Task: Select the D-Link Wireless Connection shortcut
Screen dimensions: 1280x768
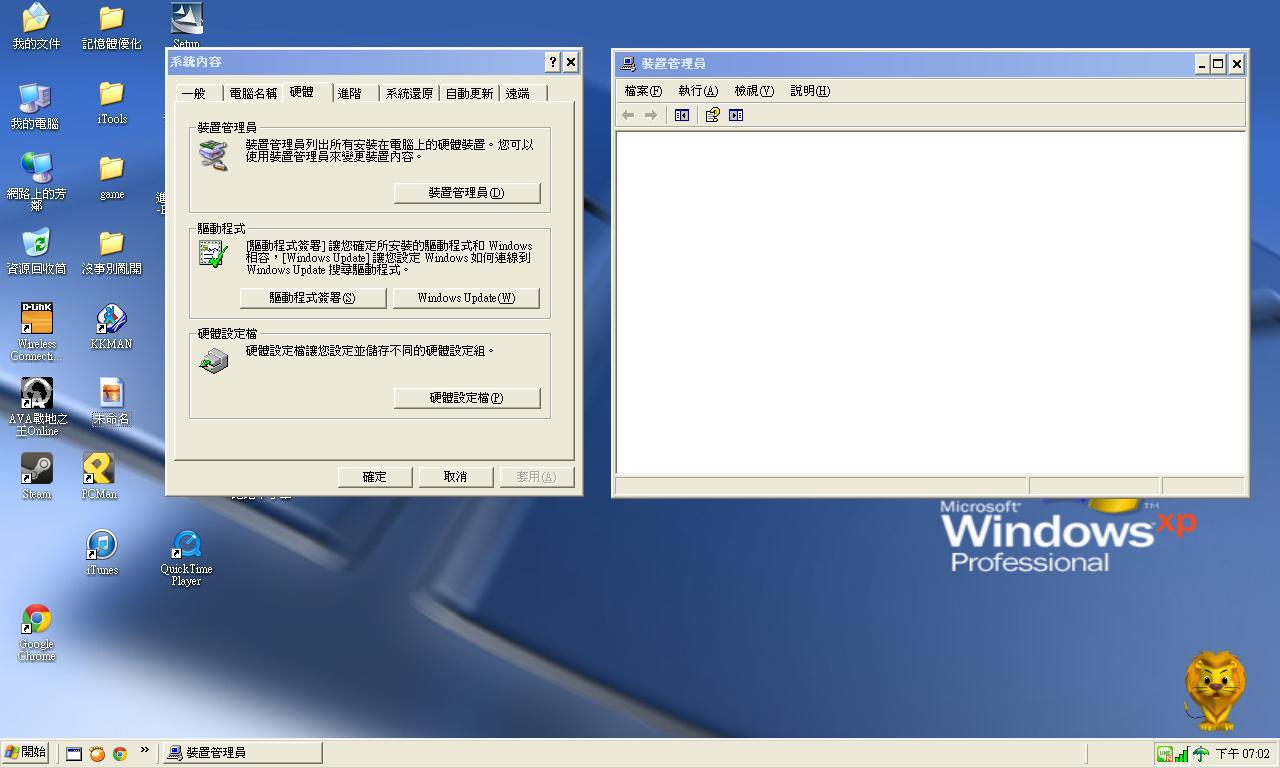Action: pos(36,331)
